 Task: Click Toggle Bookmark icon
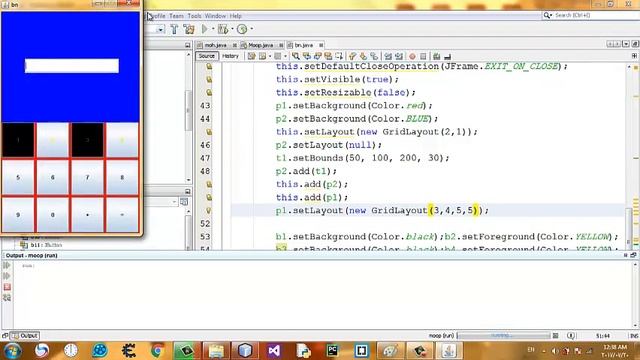click(374, 56)
